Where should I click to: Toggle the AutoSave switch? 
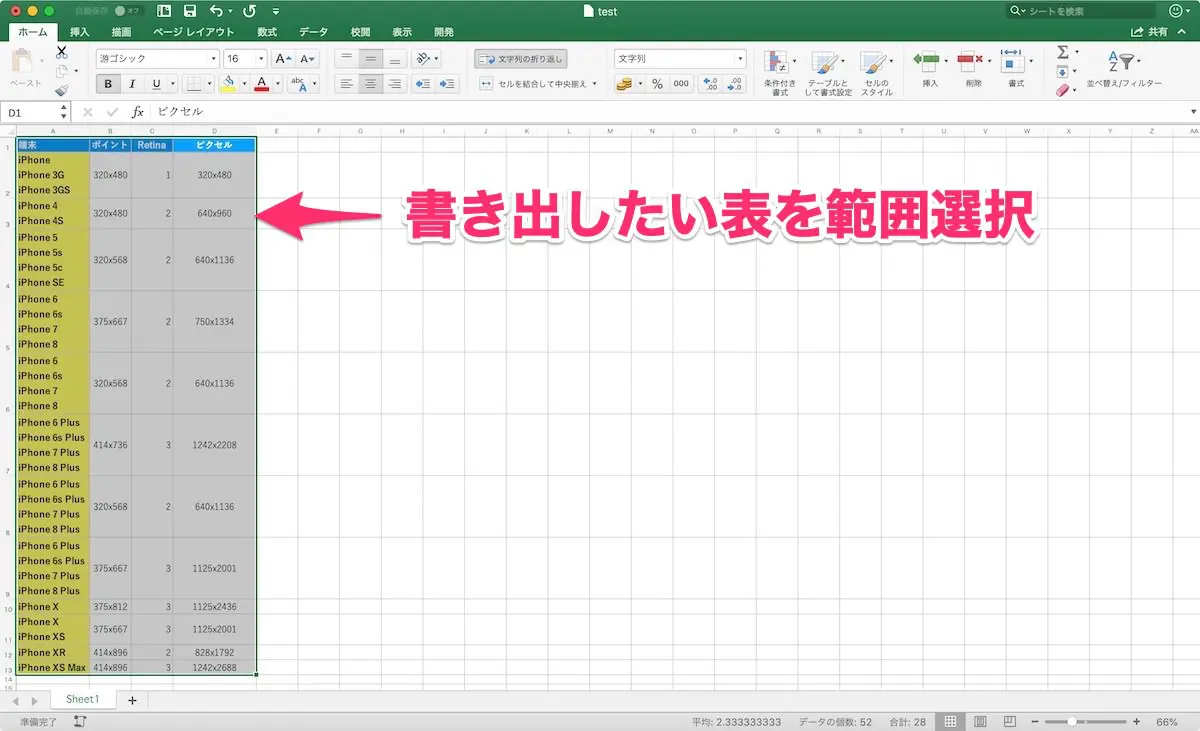127,11
